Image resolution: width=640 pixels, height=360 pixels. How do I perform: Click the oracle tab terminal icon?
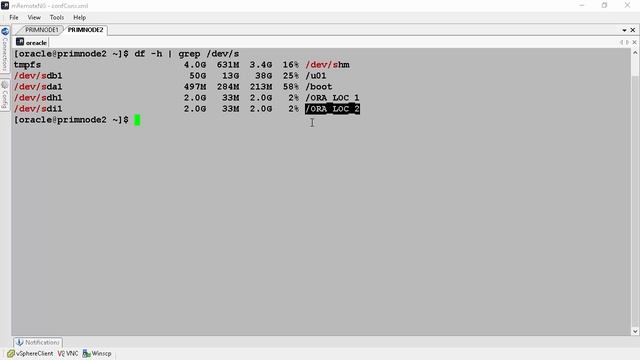pos(20,42)
